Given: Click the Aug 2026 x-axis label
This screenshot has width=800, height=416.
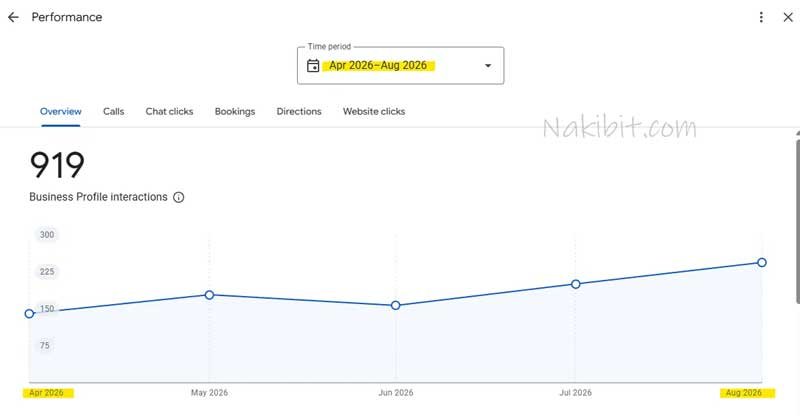Looking at the screenshot, I should pos(744,393).
